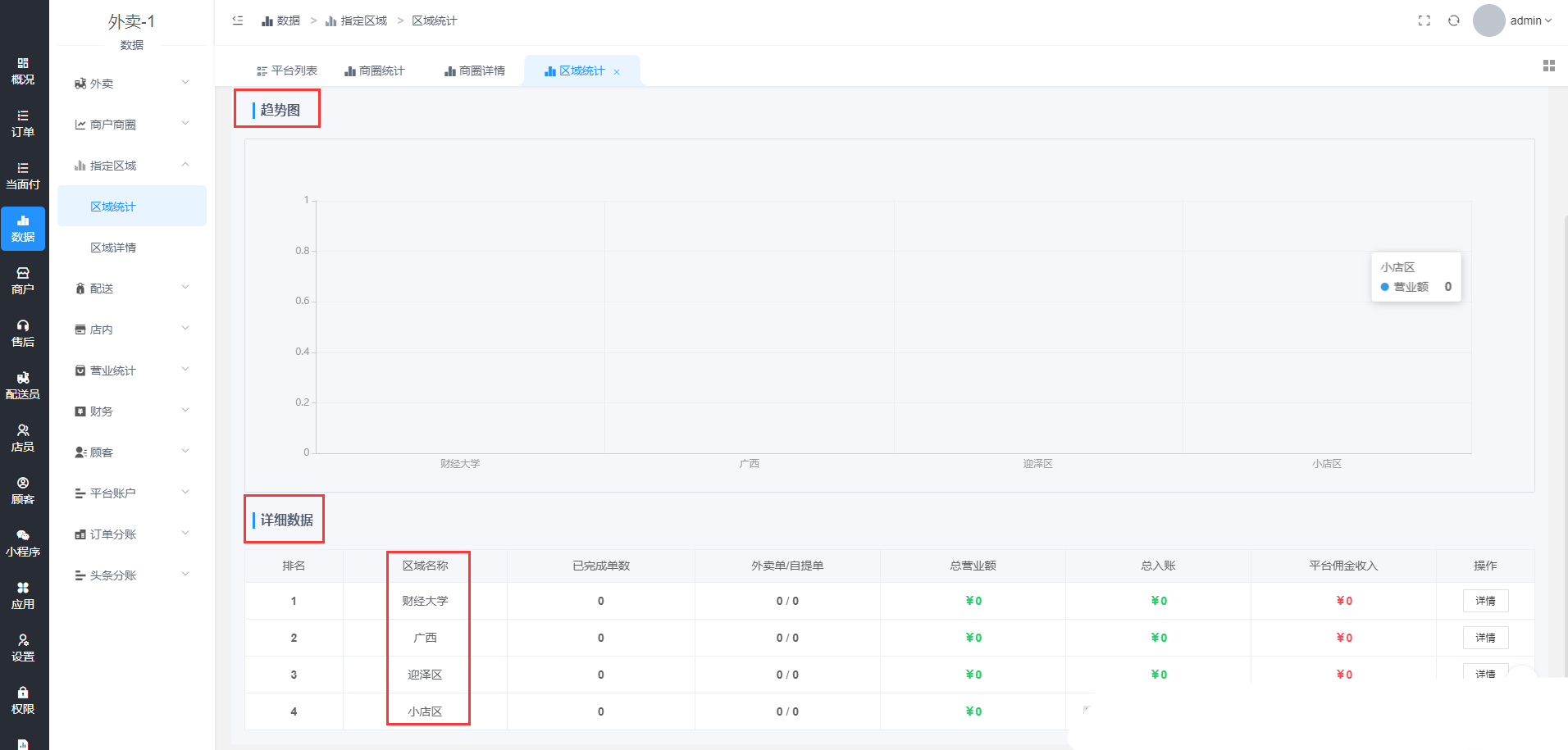Collapse the 指定区域 menu group
Viewport: 1568px width, 750px height.
(131, 166)
